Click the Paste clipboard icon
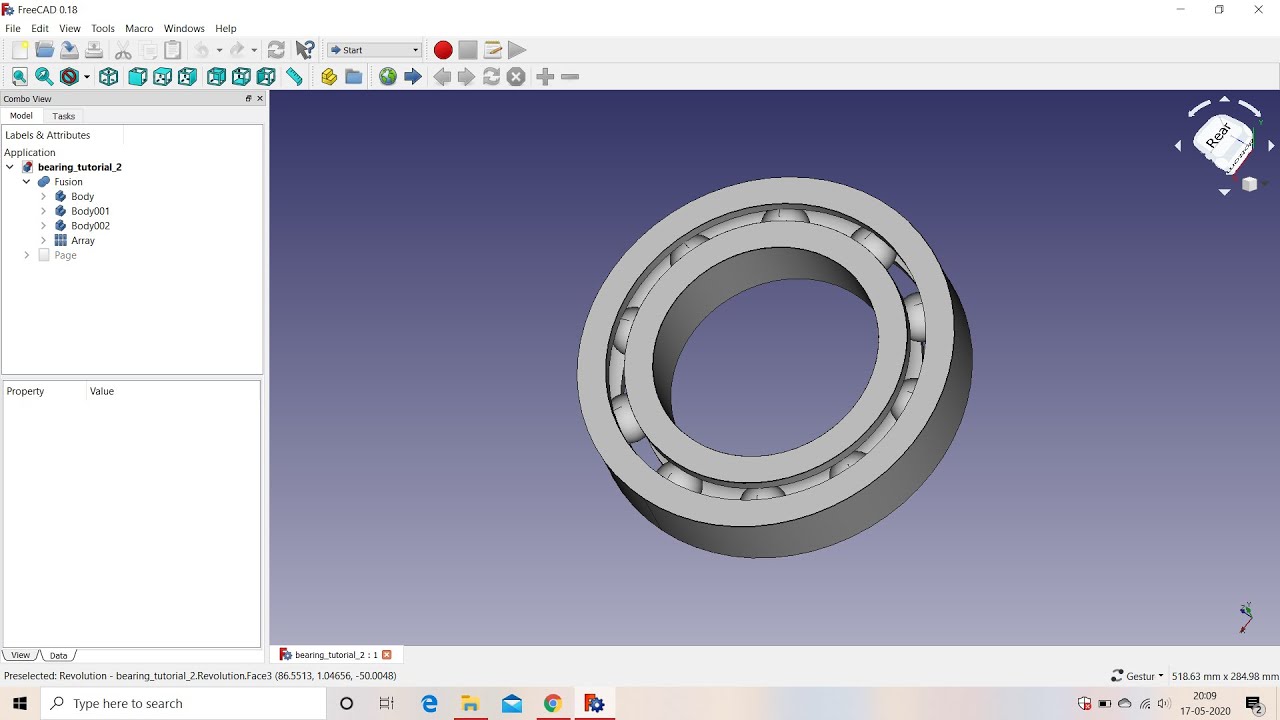Screen dimensions: 1280x720 pos(173,50)
